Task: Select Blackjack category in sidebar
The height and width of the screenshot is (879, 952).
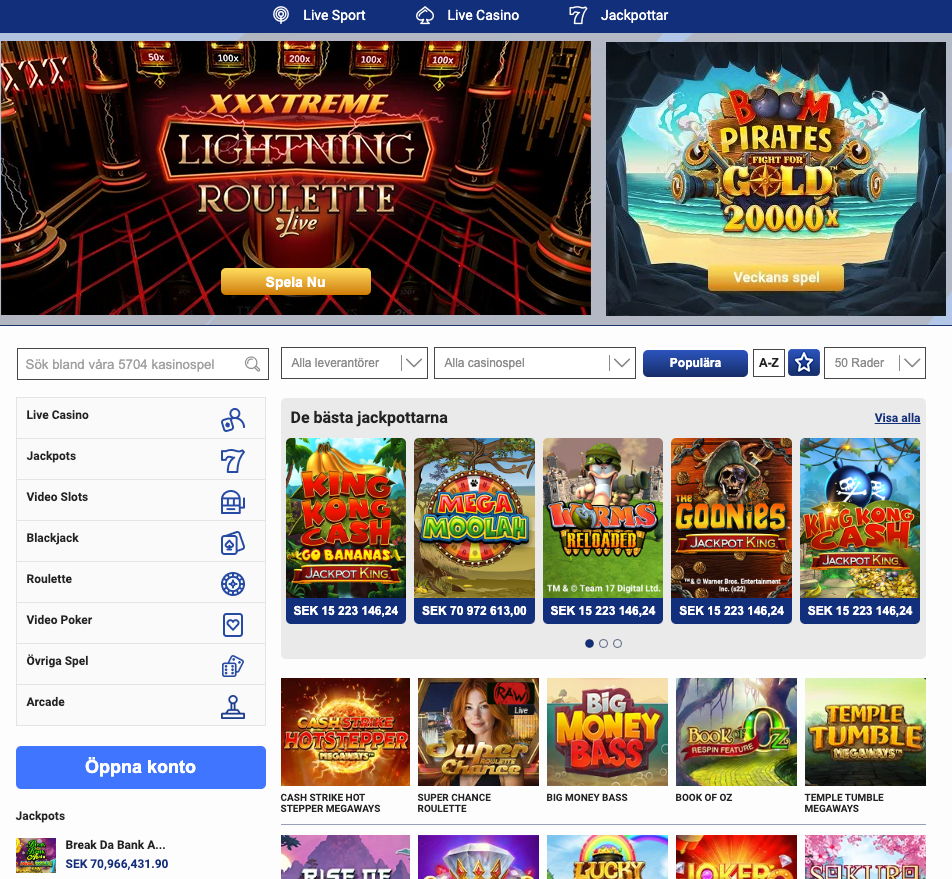Action: click(141, 541)
